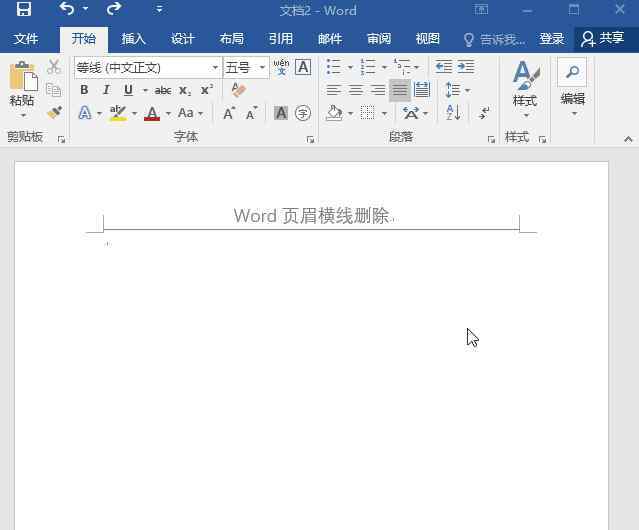Apply multilevel list formatting

403,67
